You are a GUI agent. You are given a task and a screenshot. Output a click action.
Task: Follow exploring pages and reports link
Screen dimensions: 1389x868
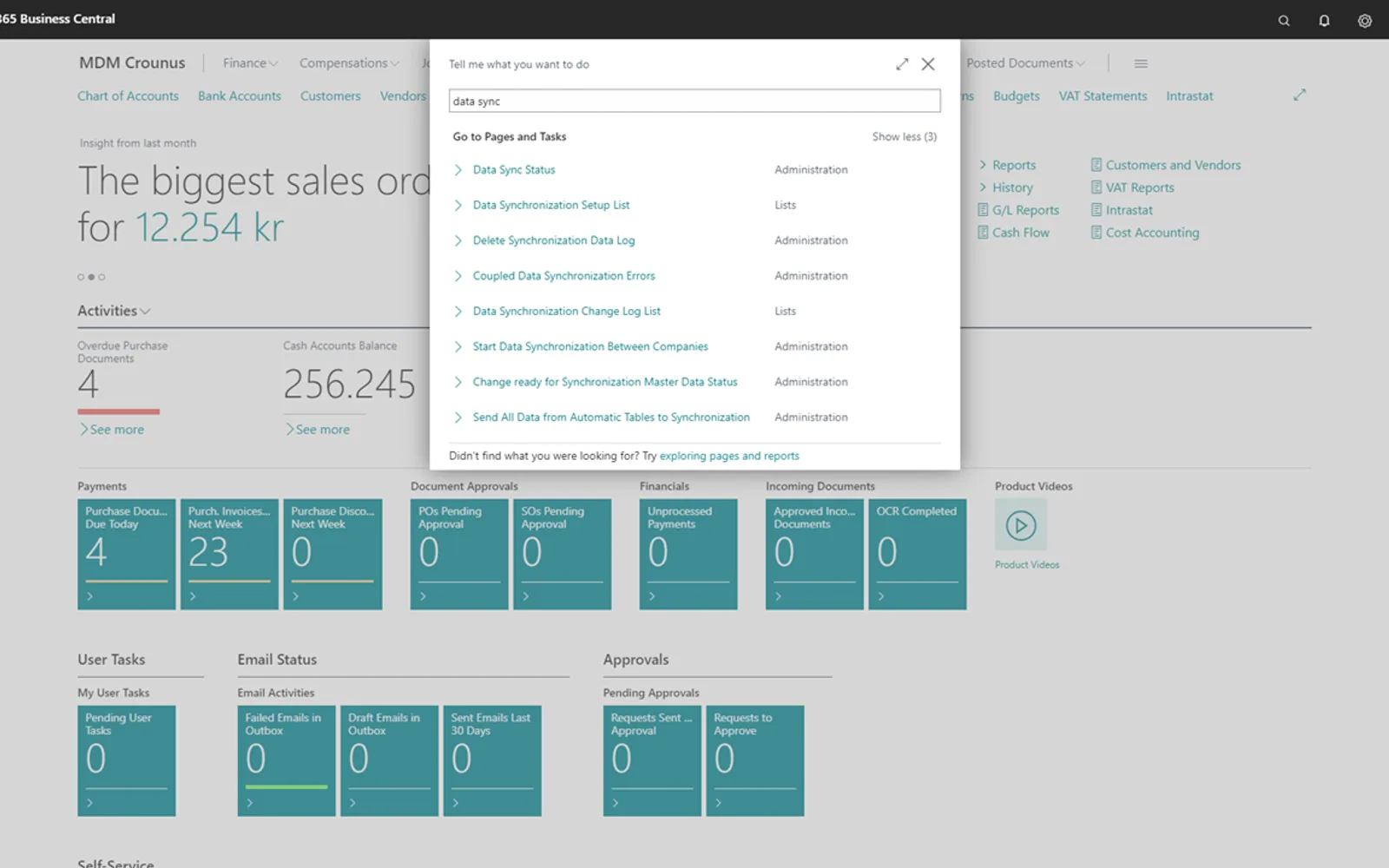(x=729, y=456)
